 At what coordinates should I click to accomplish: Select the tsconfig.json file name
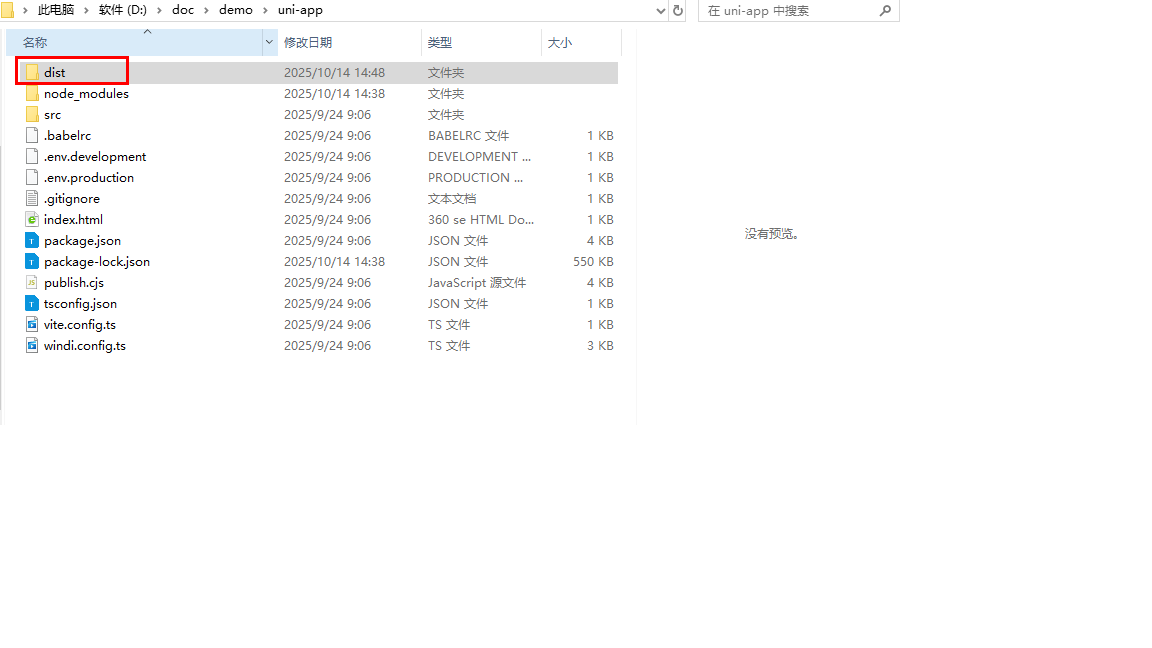(x=80, y=303)
